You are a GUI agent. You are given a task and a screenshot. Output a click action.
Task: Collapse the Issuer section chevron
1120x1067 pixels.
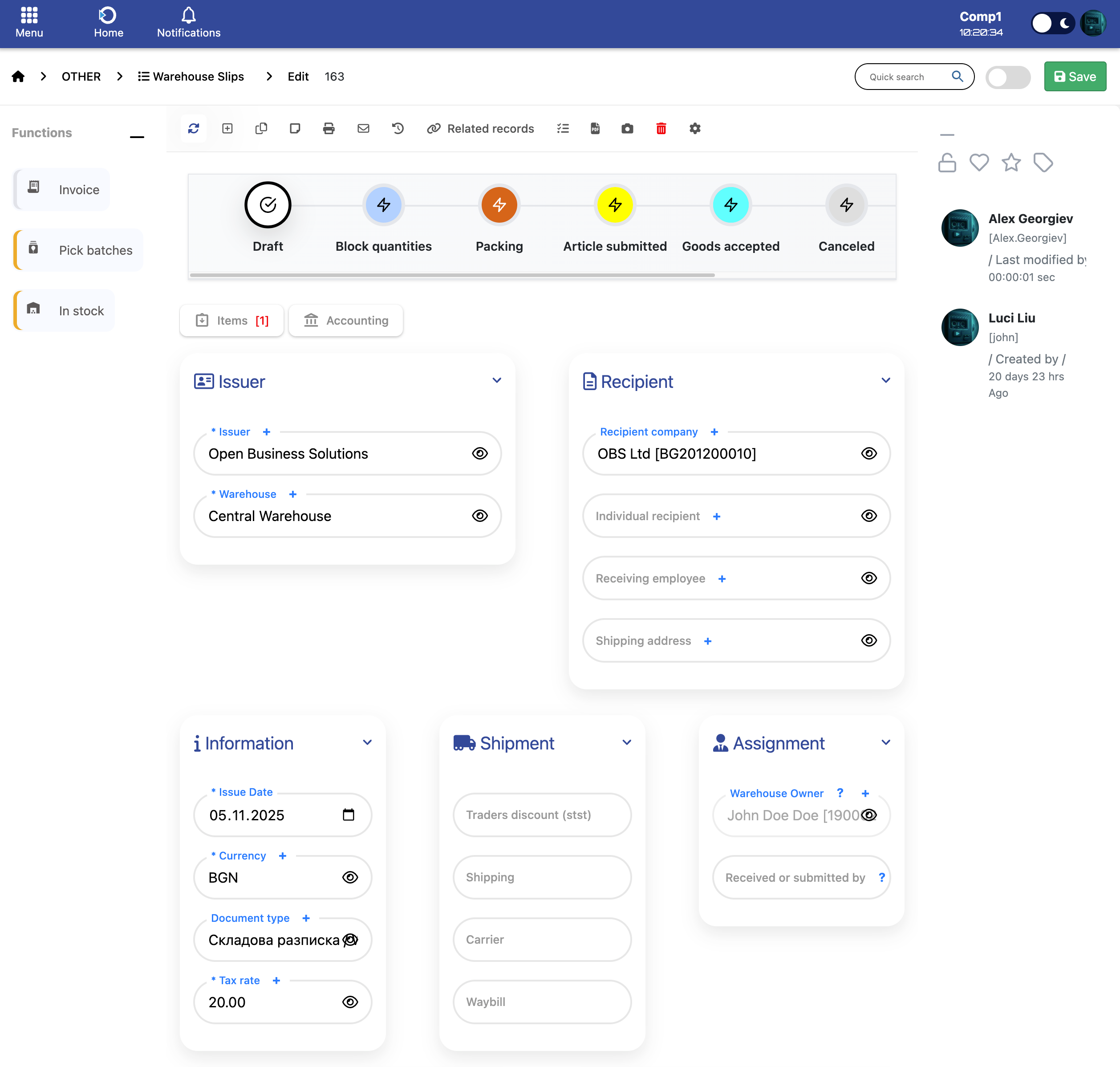(496, 380)
